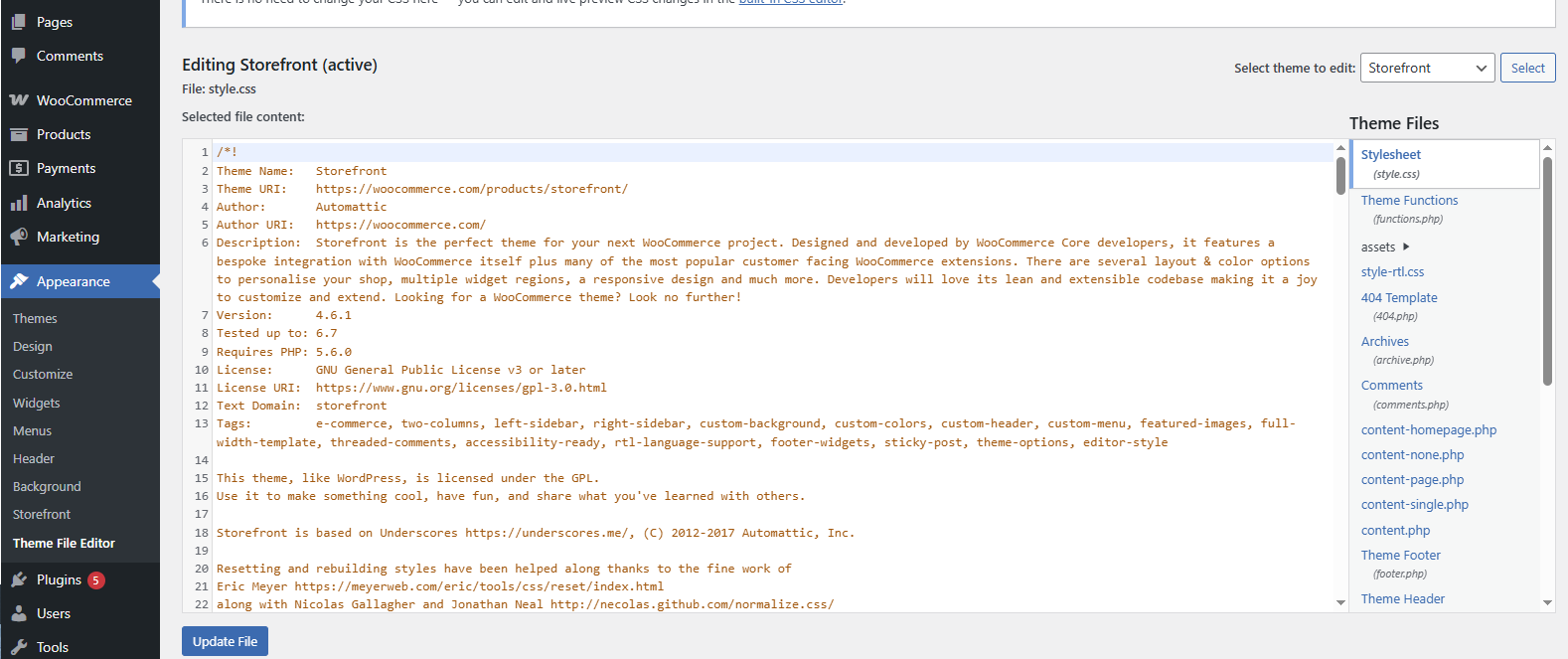This screenshot has height=659, width=1568.
Task: Click the code editor scrollbar thumb
Action: click(x=1340, y=175)
